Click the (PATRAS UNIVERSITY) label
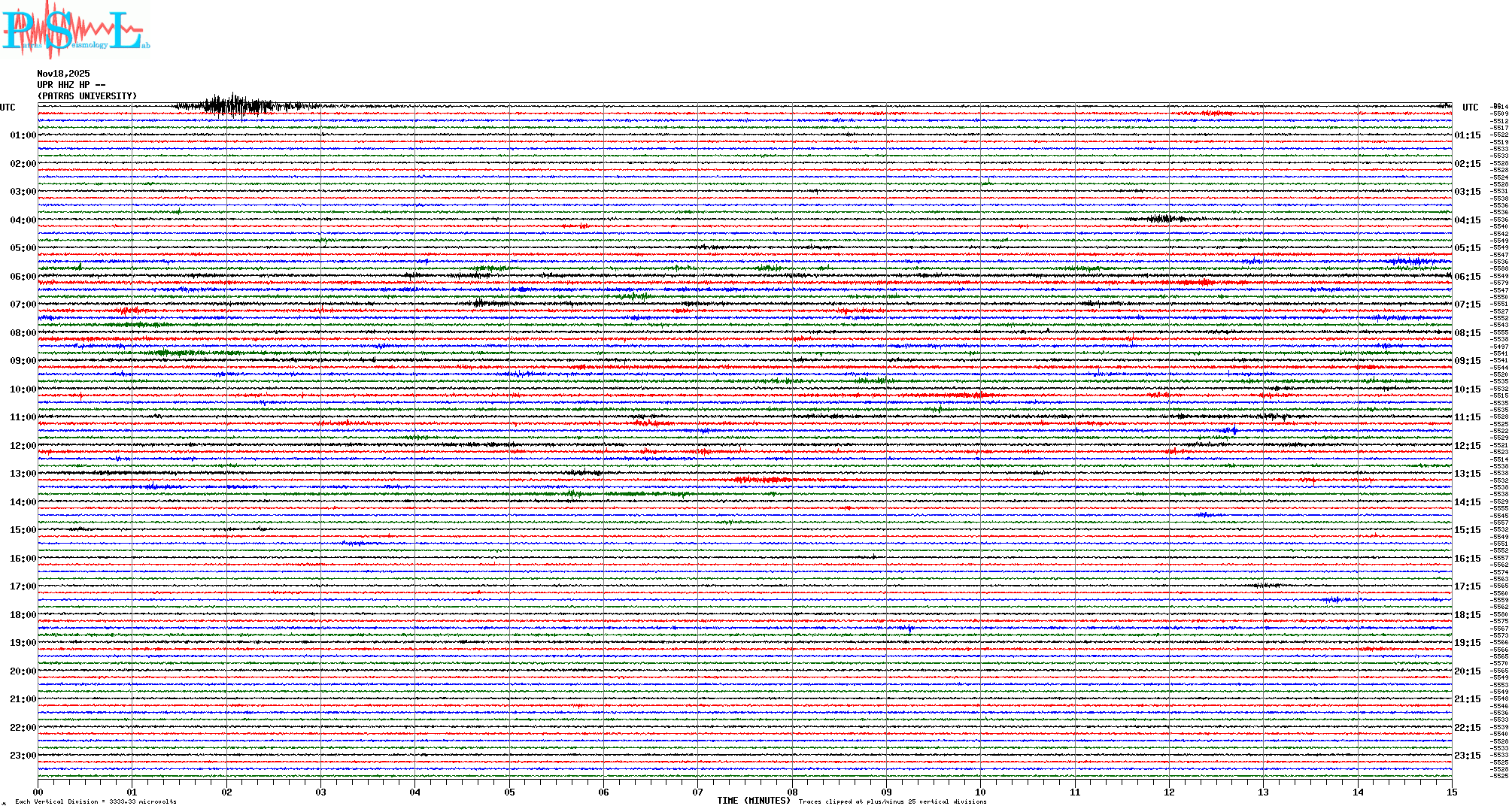Screen dimensions: 1512x812 tap(87, 96)
